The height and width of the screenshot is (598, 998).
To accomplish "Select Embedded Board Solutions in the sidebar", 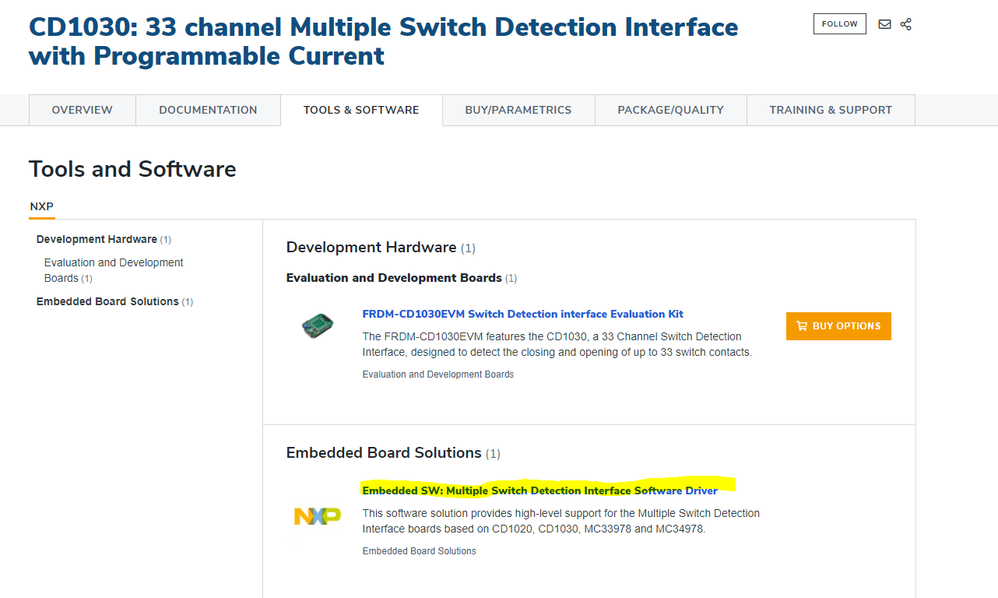I will [x=108, y=302].
